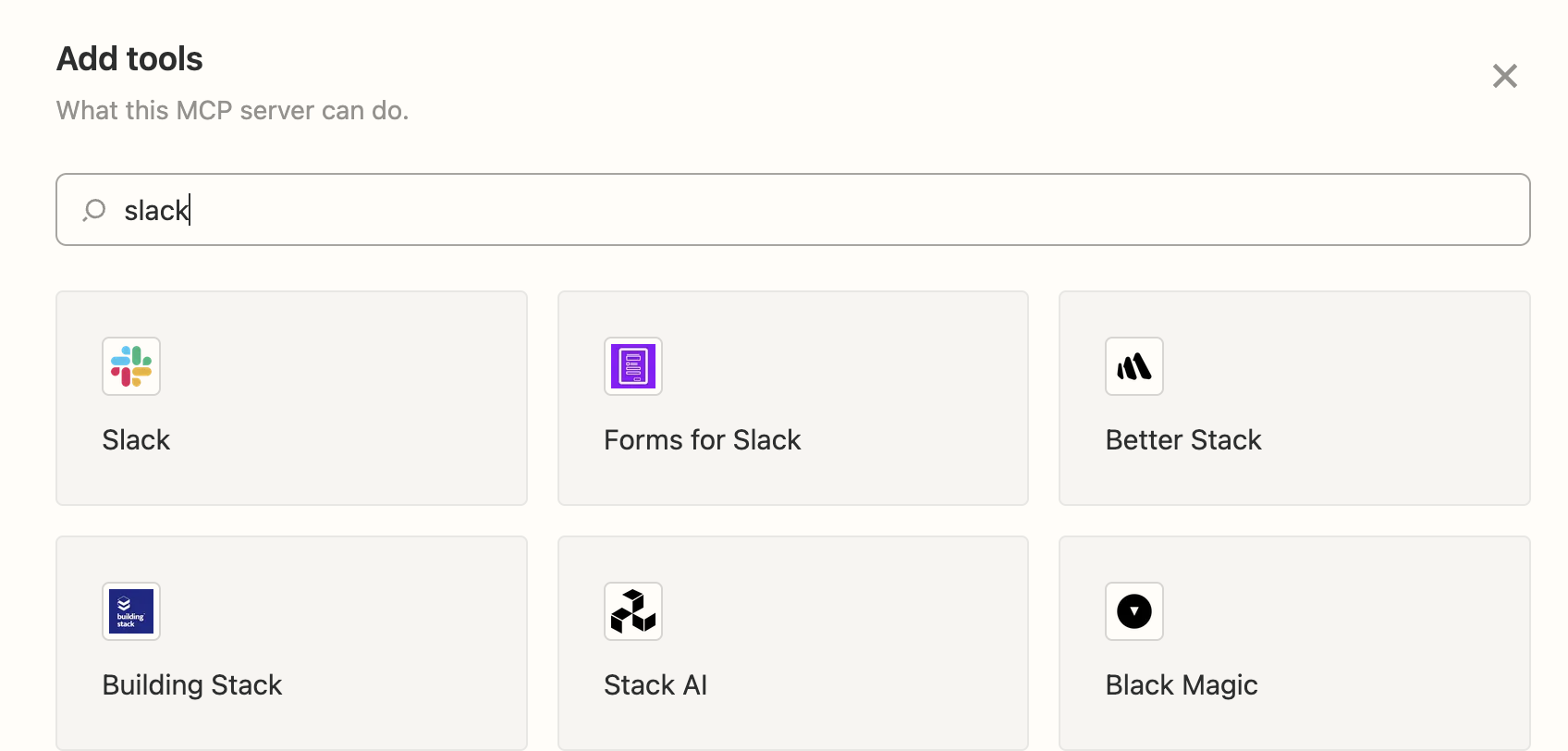Click the Better Stack logo icon

(x=1134, y=366)
